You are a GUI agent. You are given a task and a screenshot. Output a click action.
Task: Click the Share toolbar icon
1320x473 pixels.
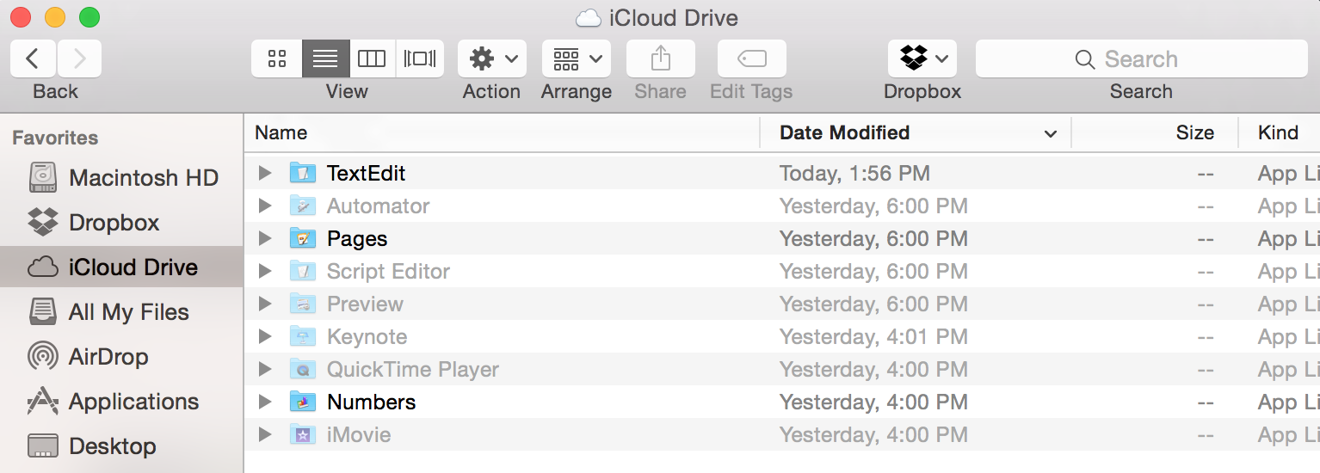(x=660, y=59)
